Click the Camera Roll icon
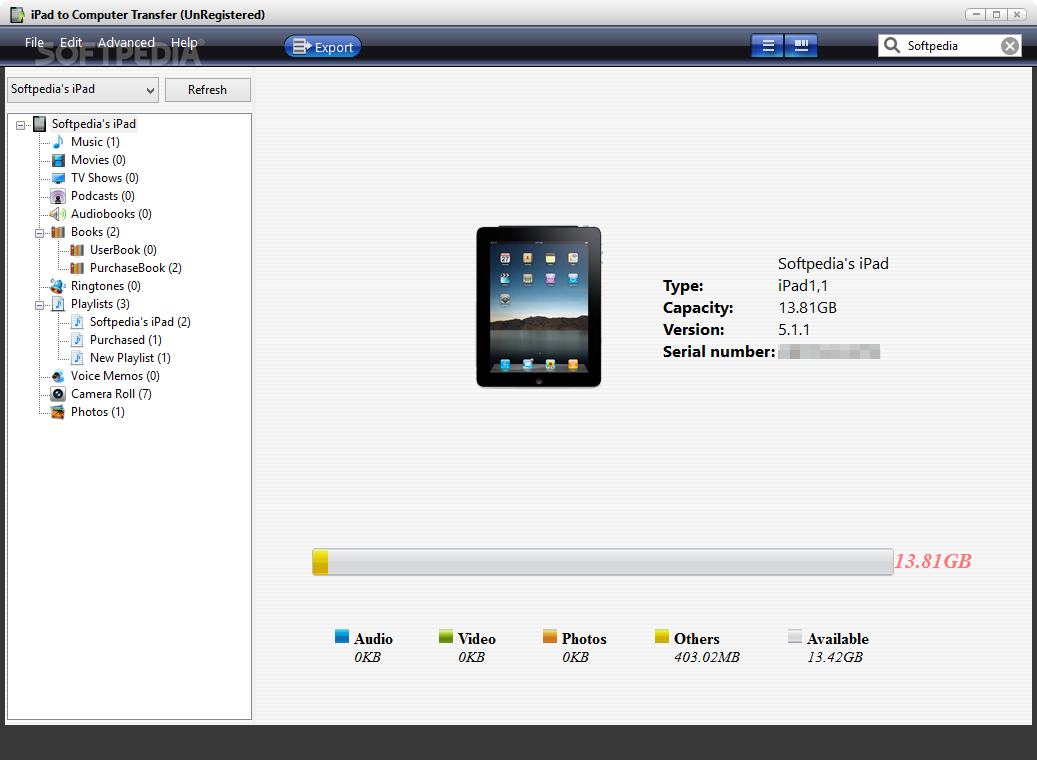1037x760 pixels. [x=58, y=394]
